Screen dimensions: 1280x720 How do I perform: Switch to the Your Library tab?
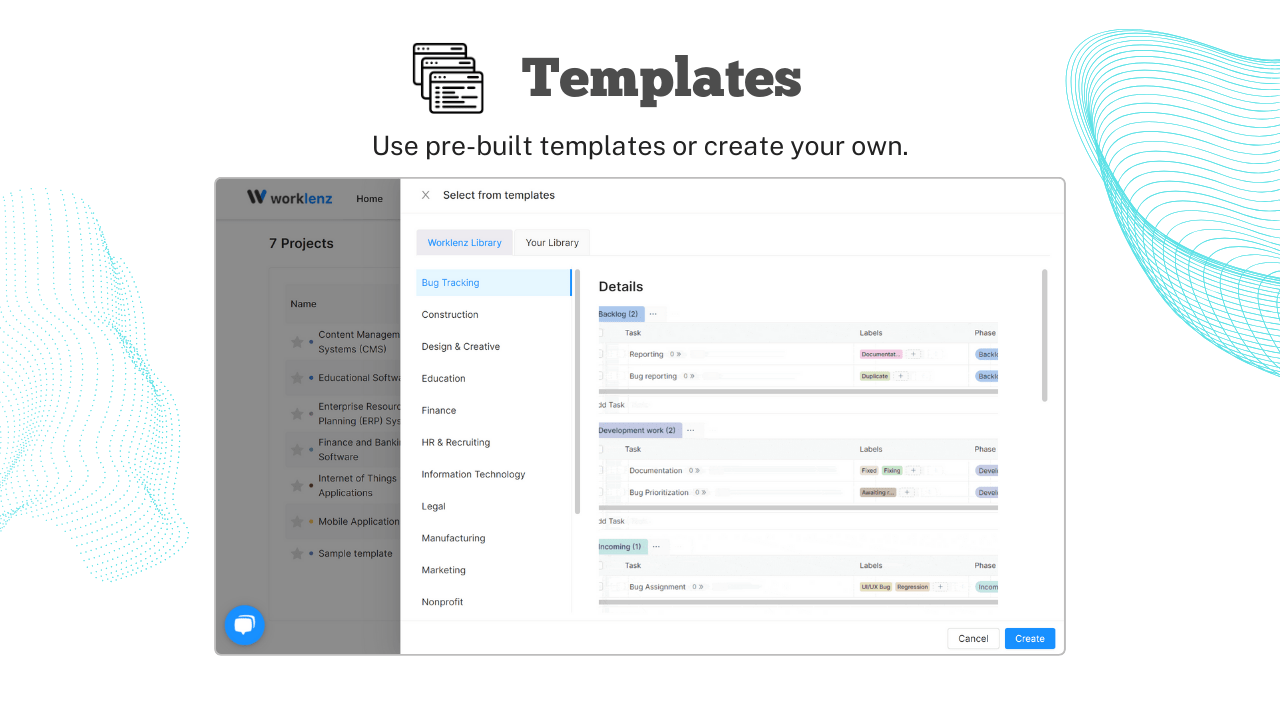click(x=552, y=242)
